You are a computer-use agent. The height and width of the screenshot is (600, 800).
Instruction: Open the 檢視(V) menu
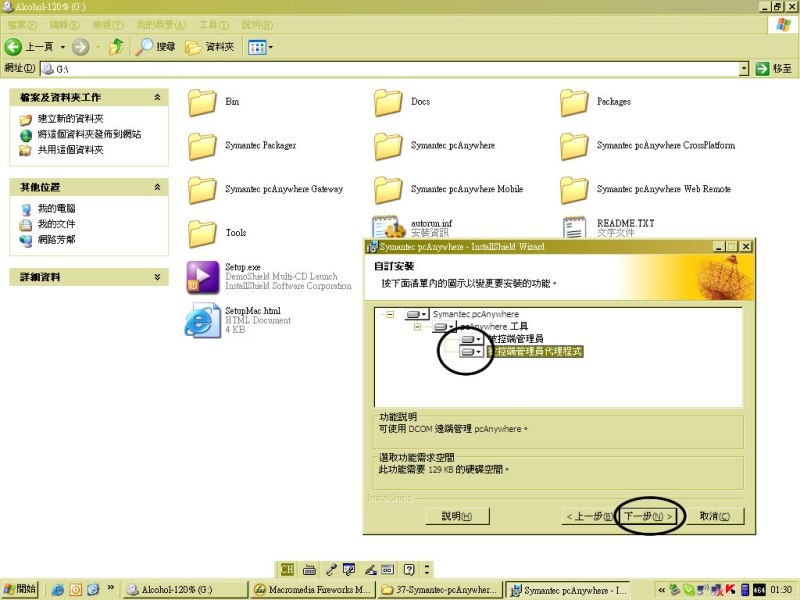(108, 24)
